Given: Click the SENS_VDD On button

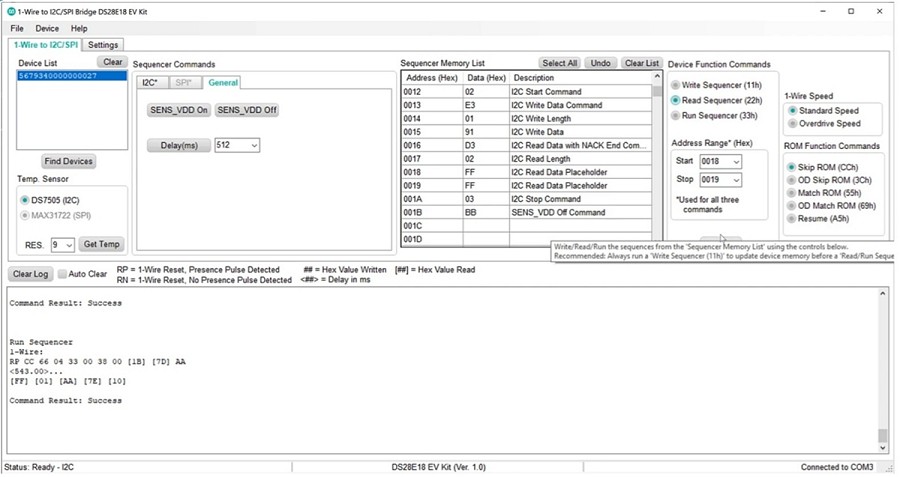Looking at the screenshot, I should 178,110.
